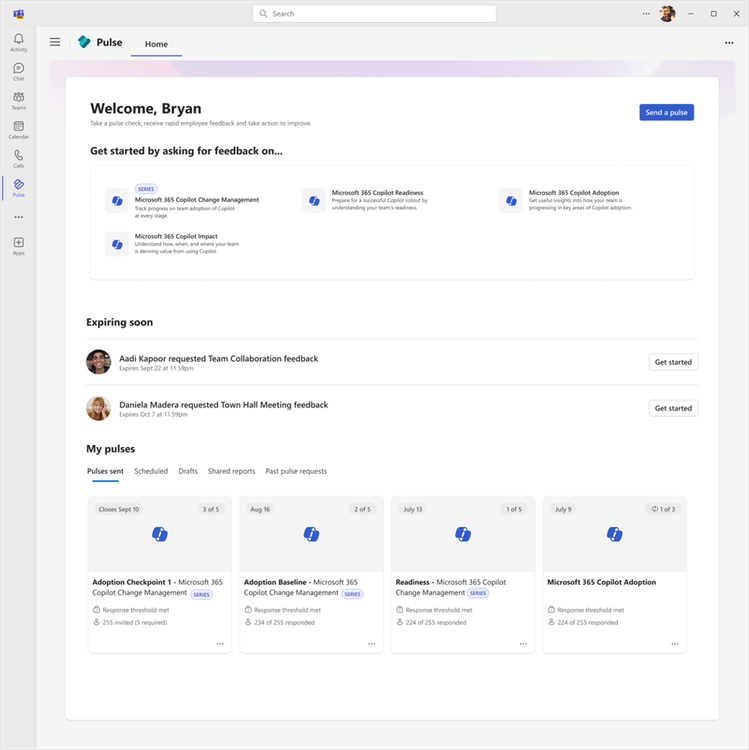The width and height of the screenshot is (749, 750).
Task: Open the Adoption Baseline pulse card thumbnail
Action: [x=311, y=535]
